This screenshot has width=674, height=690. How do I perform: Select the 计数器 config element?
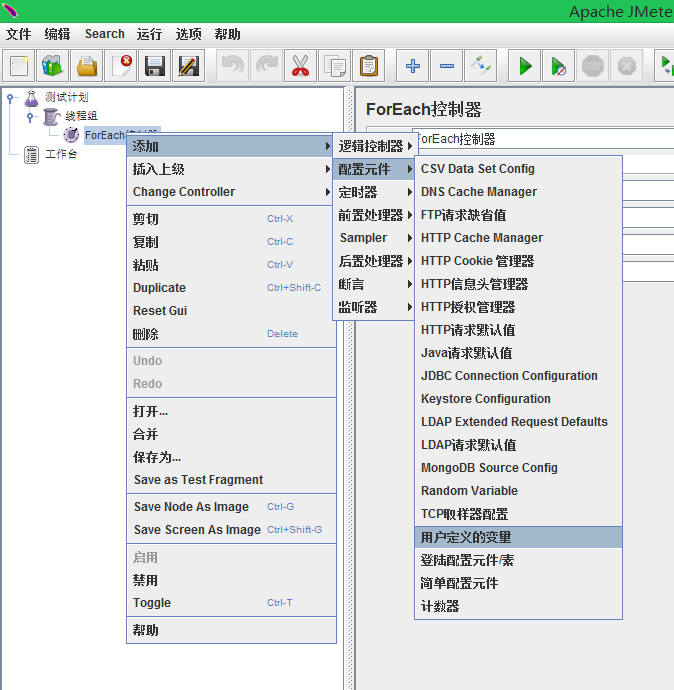518,606
